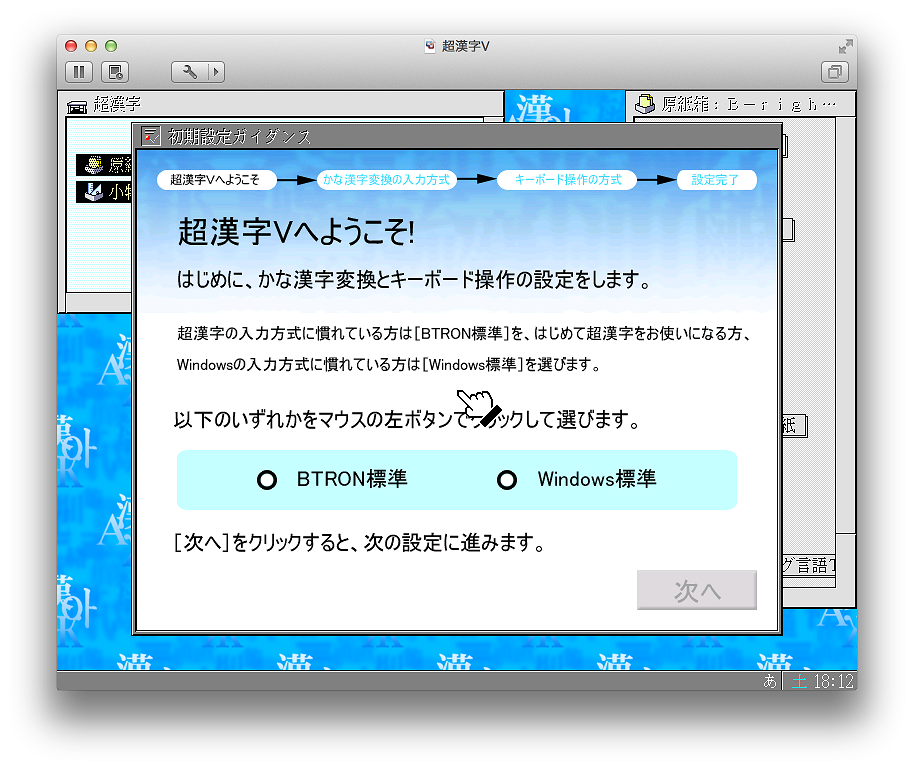Viewport: 914px width, 769px height.
Task: Click the 超漢字 window title icon
Action: click(x=77, y=105)
